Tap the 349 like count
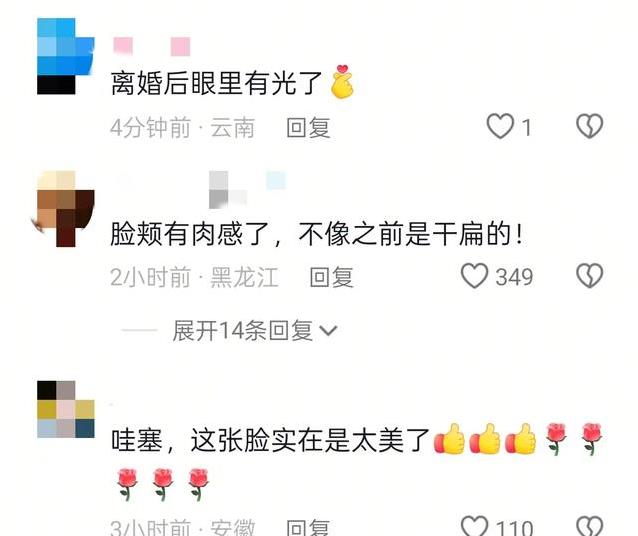Viewport: 638px width, 536px height. tap(514, 277)
